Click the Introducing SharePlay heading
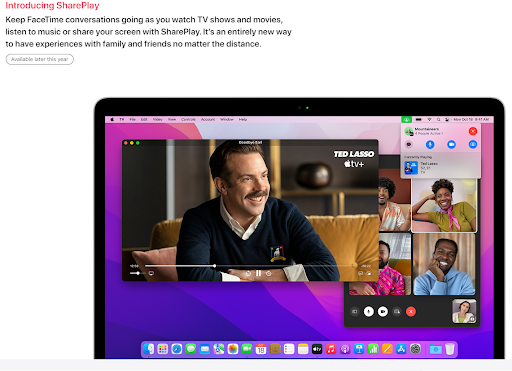Screen dimensions: 512x371 pos(52,6)
